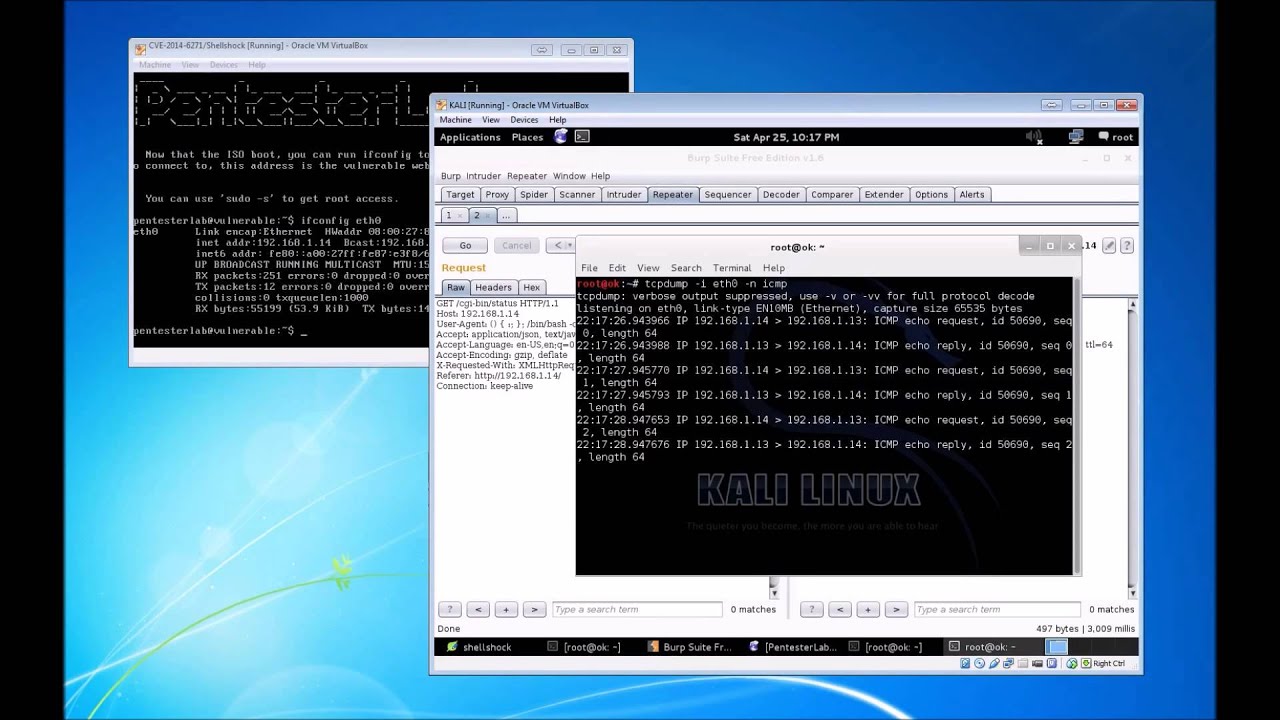This screenshot has width=1280, height=720.
Task: Click the pencil icon to edit Repeater target
Action: point(1108,245)
